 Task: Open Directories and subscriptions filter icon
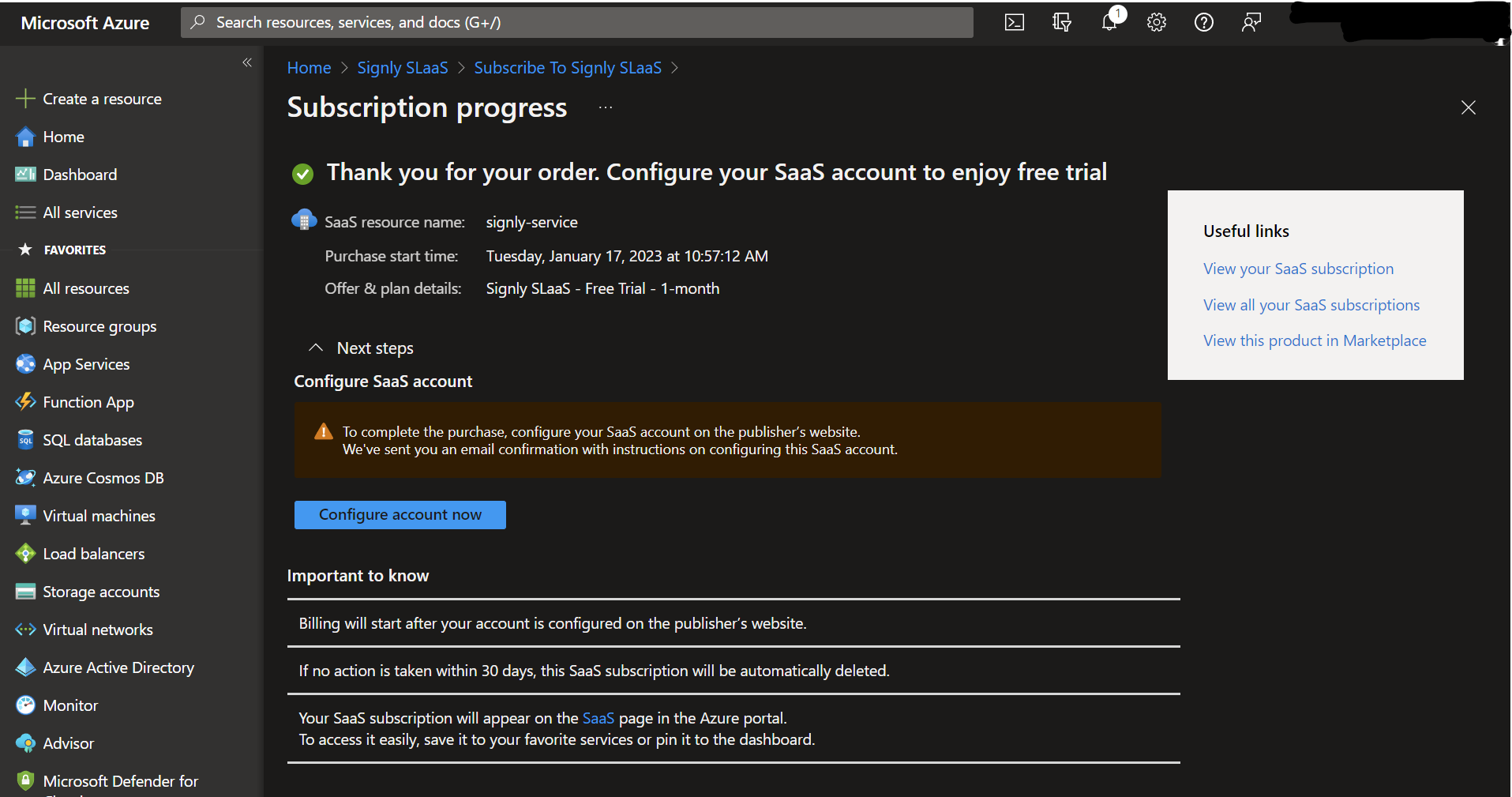point(1062,22)
